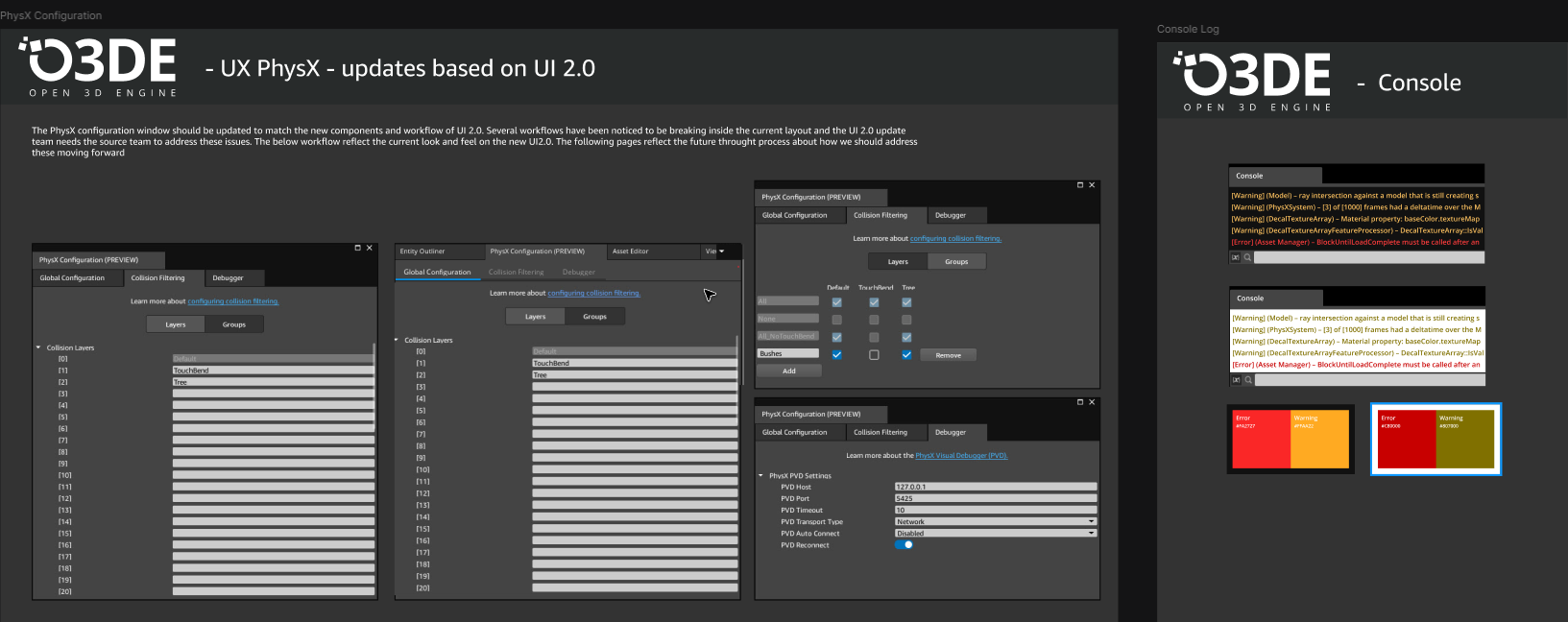
Task: Toggle TouchBend checkbox in All_NoTouchBend row
Action: [874, 337]
